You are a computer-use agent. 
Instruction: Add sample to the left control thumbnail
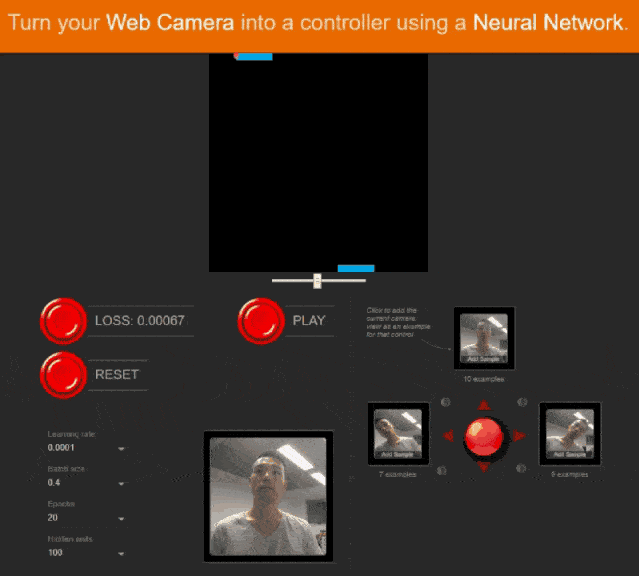[398, 434]
